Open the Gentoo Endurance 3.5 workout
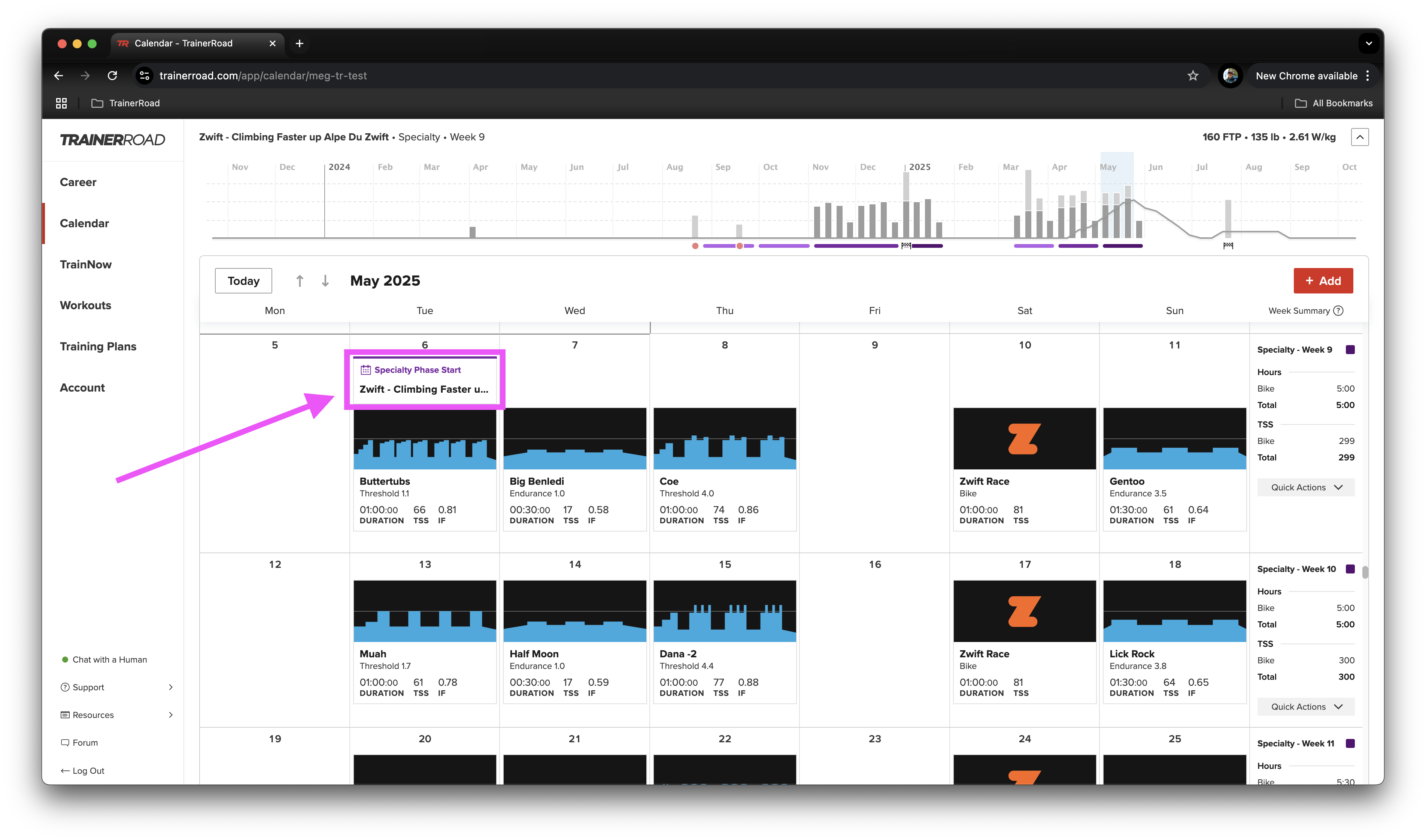The height and width of the screenshot is (840, 1426). (x=1174, y=469)
